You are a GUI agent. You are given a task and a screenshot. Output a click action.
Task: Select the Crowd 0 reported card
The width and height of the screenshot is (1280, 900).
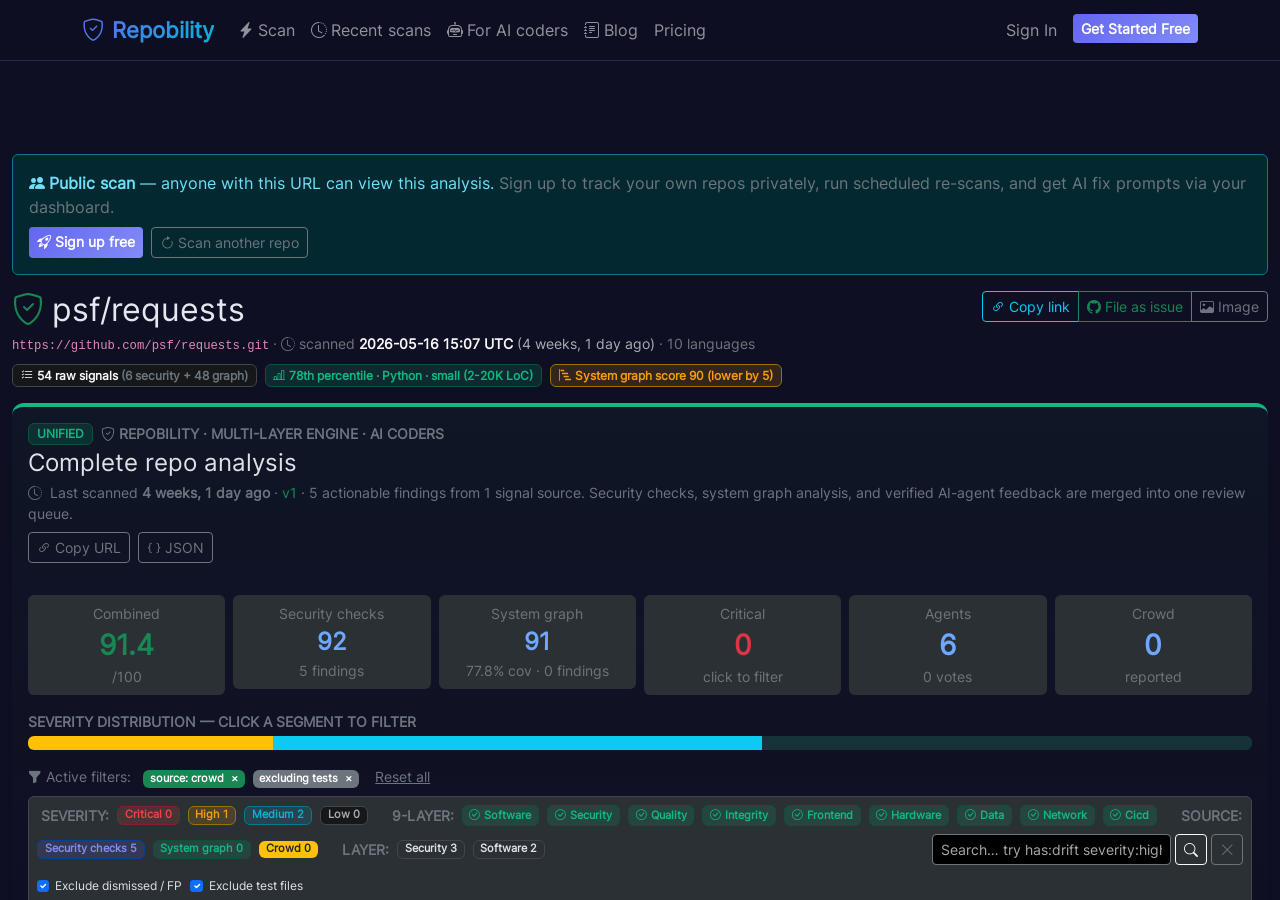coord(1153,645)
